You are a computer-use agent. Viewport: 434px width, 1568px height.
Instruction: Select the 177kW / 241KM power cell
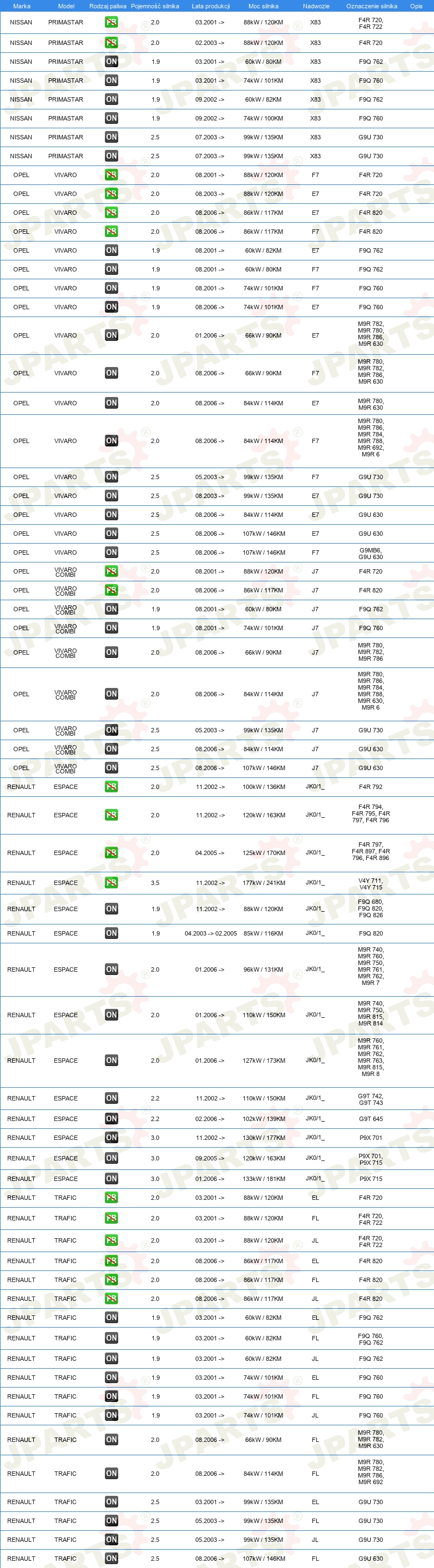tap(264, 883)
